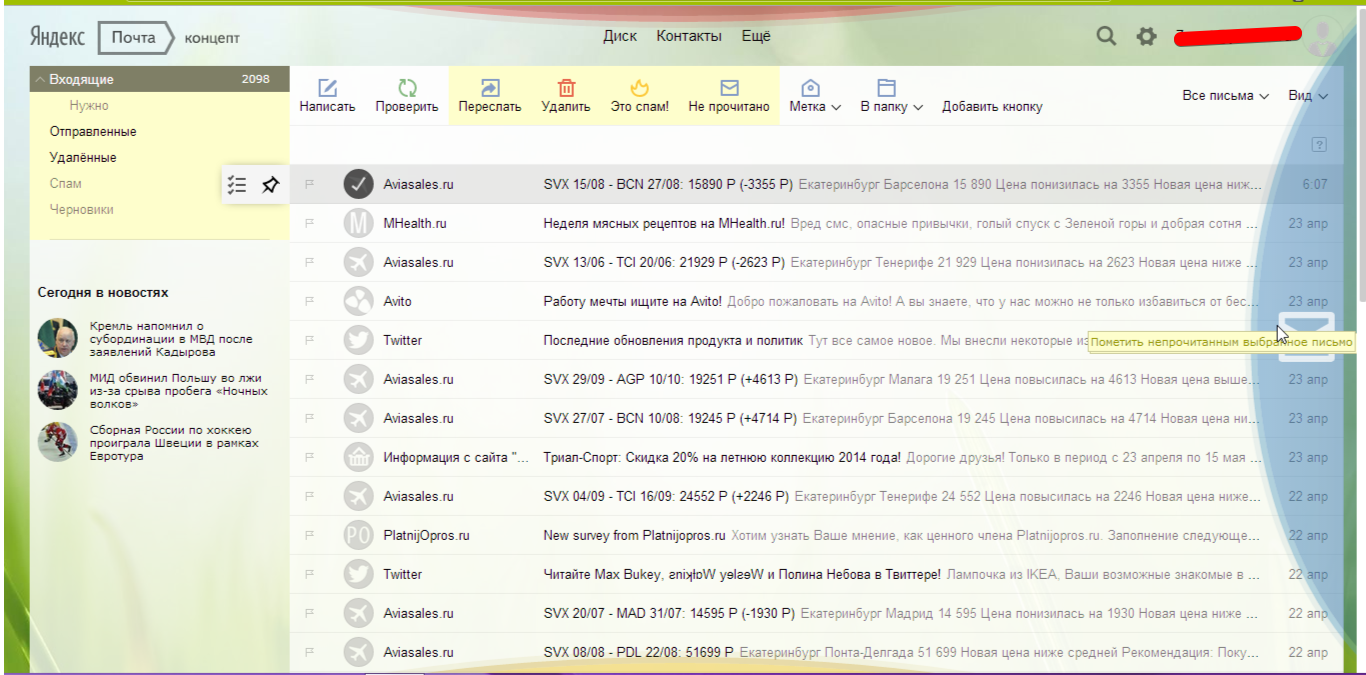
Task: Toggle flag on SVX 20/07 MAD message
Action: point(310,613)
